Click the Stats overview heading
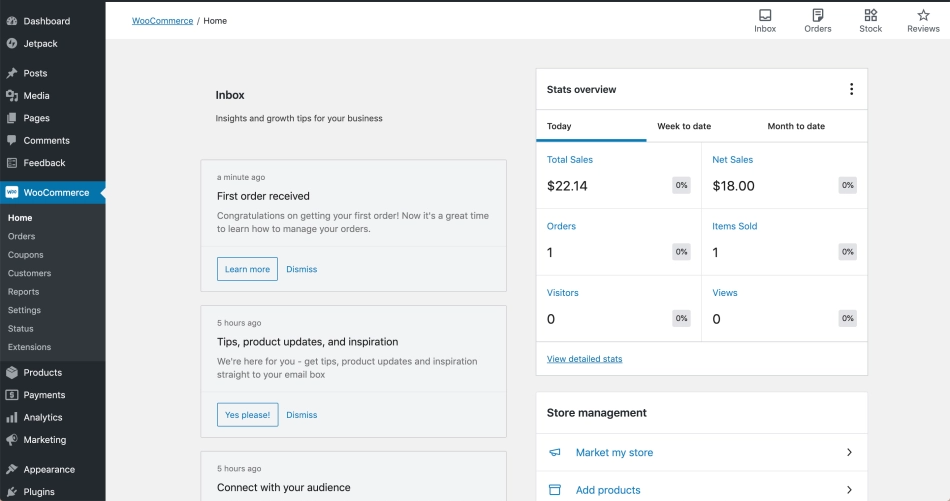Screen dimensions: 950x501 581,90
